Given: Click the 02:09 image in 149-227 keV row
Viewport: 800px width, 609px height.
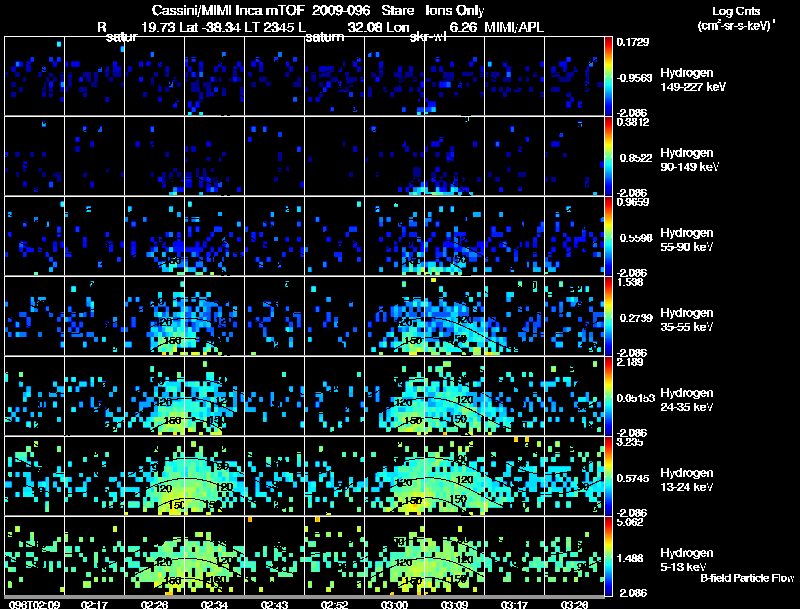Looking at the screenshot, I should [34, 77].
